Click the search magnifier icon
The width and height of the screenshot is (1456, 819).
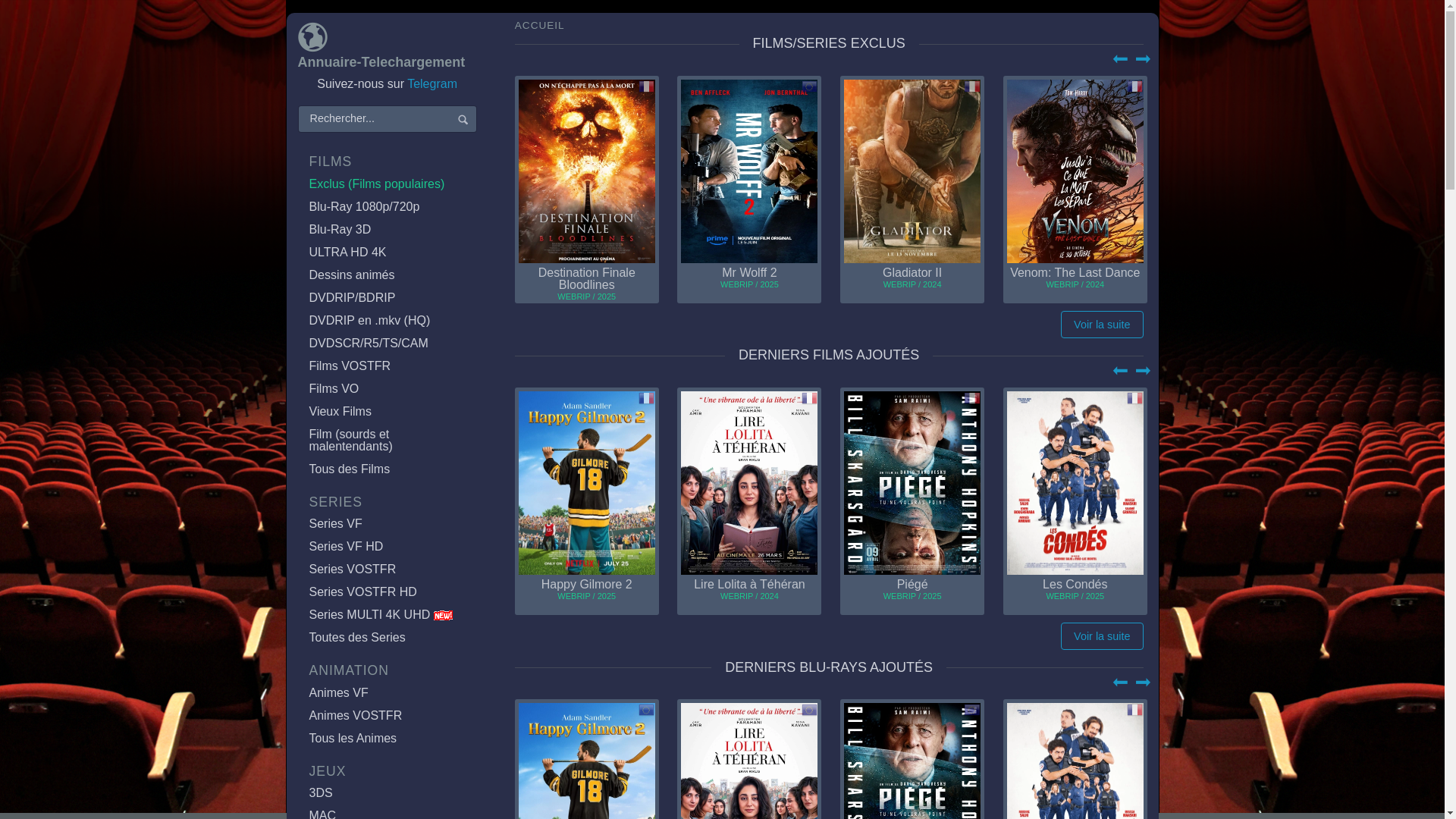[x=463, y=120]
